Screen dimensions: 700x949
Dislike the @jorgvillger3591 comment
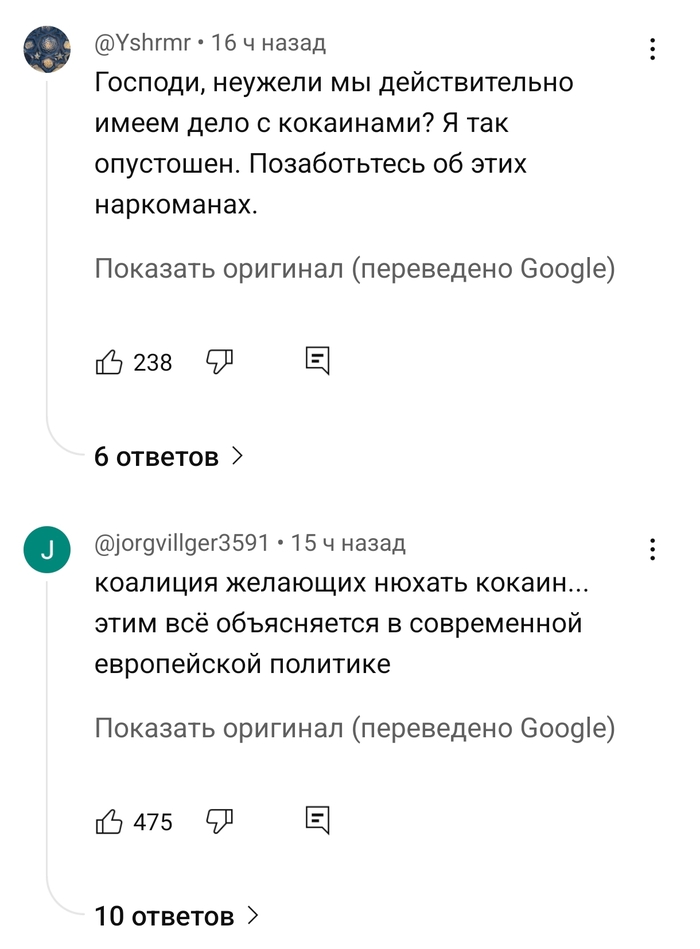[x=219, y=822]
